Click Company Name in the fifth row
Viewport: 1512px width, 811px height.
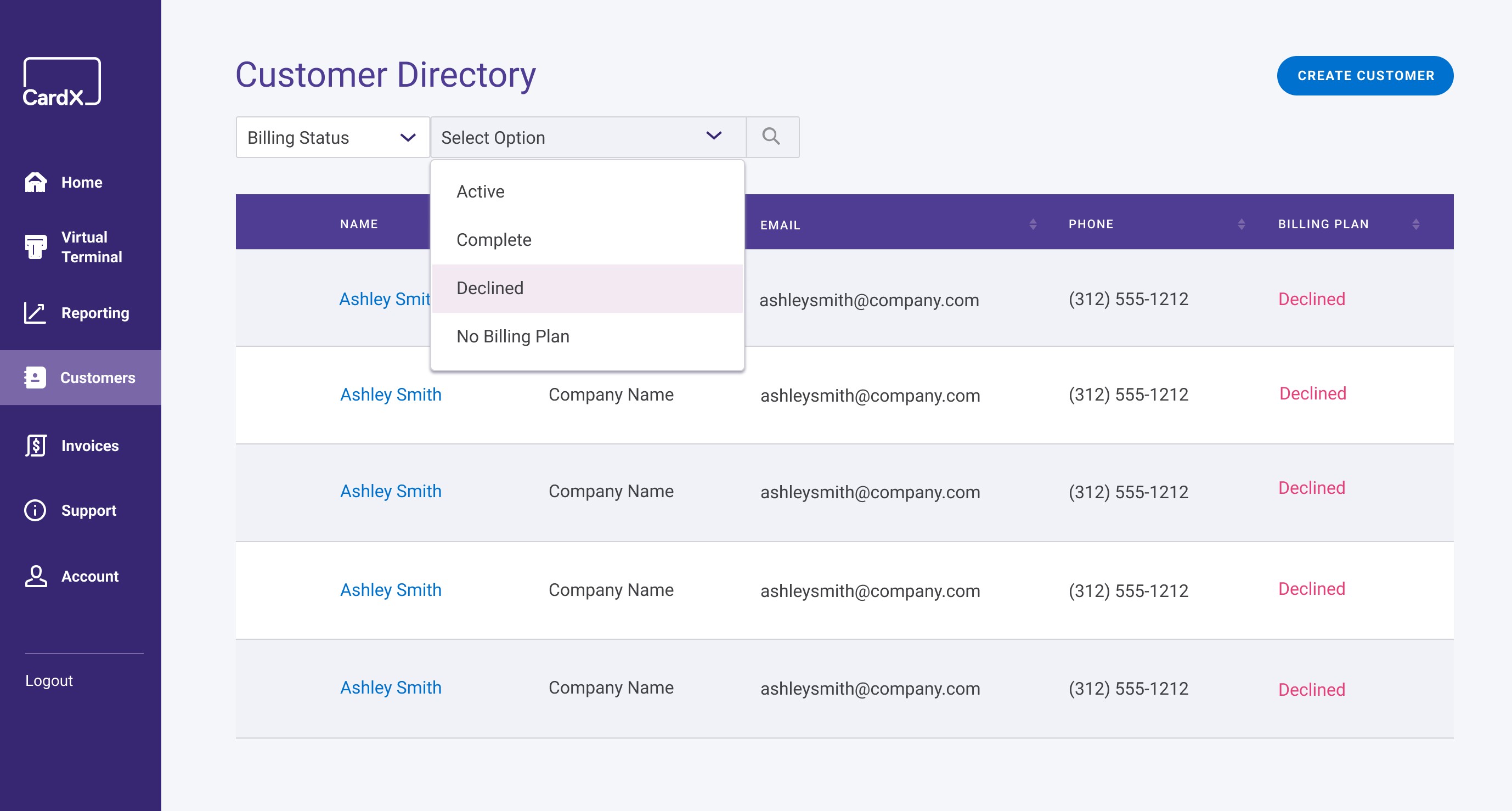coord(611,688)
